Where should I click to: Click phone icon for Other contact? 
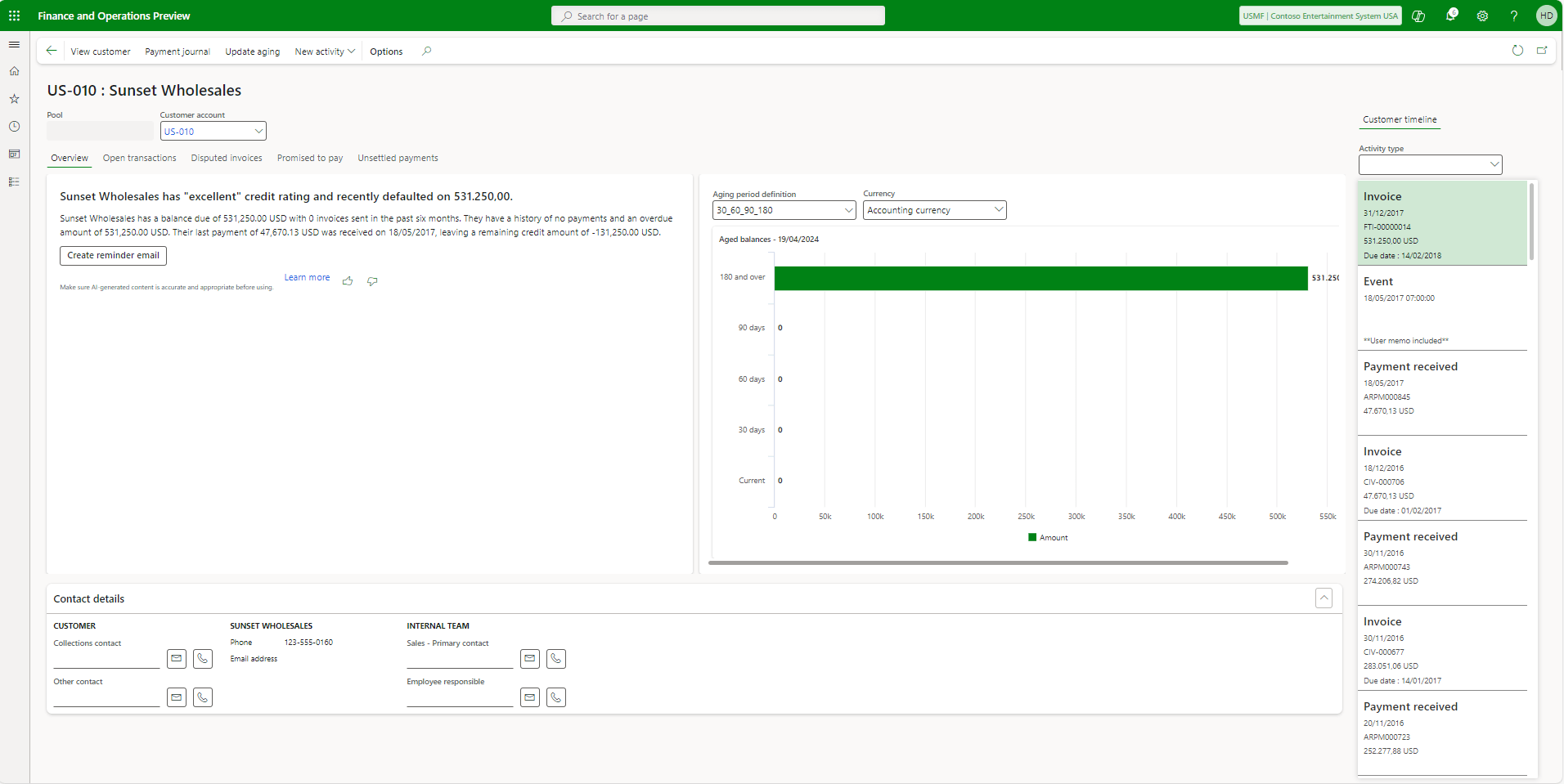click(x=203, y=697)
